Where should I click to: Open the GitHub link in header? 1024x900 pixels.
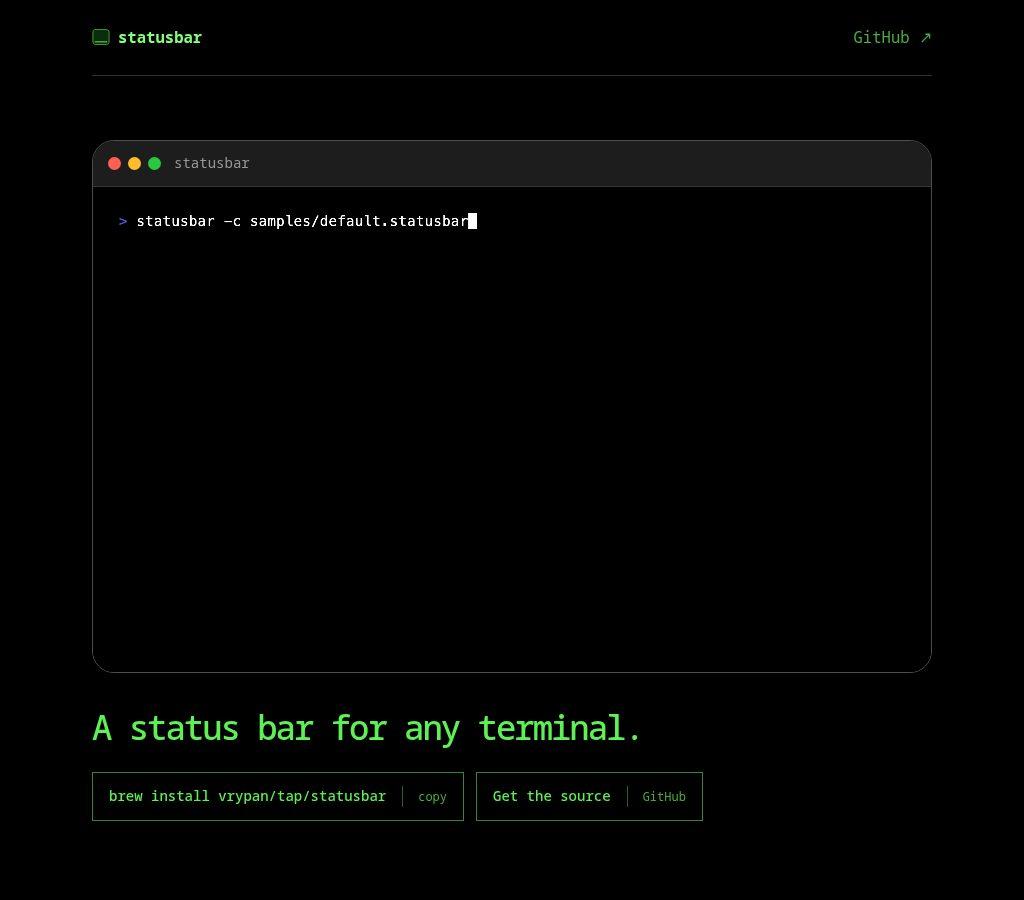coord(892,37)
